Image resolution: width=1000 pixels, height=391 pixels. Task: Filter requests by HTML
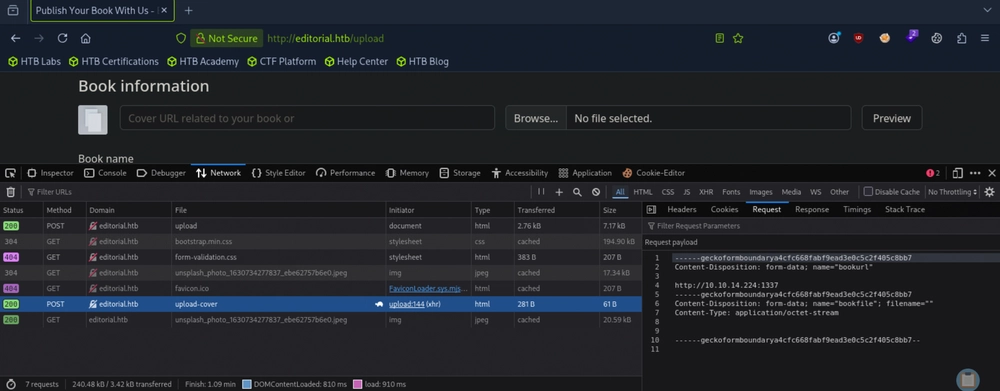pyautogui.click(x=643, y=192)
